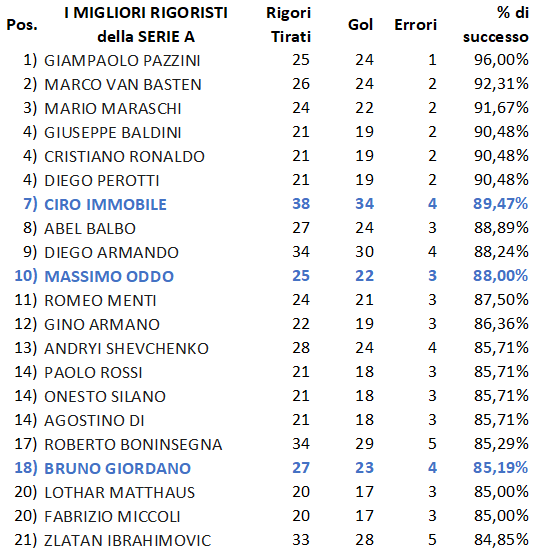The image size is (534, 554).
Task: Select CRISTIANO RONALDO name cell
Action: (124, 157)
